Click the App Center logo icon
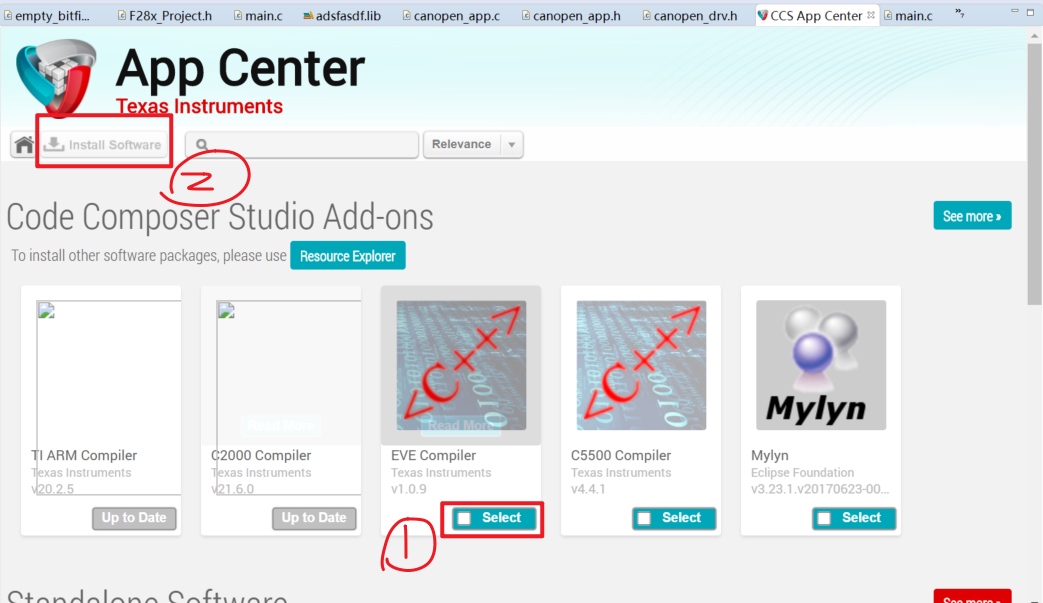This screenshot has height=603, width=1043. point(56,76)
